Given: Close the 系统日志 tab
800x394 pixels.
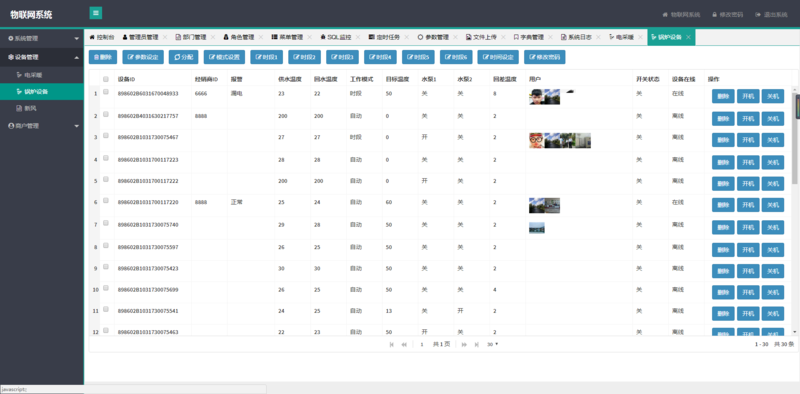Looking at the screenshot, I should pyautogui.click(x=598, y=37).
